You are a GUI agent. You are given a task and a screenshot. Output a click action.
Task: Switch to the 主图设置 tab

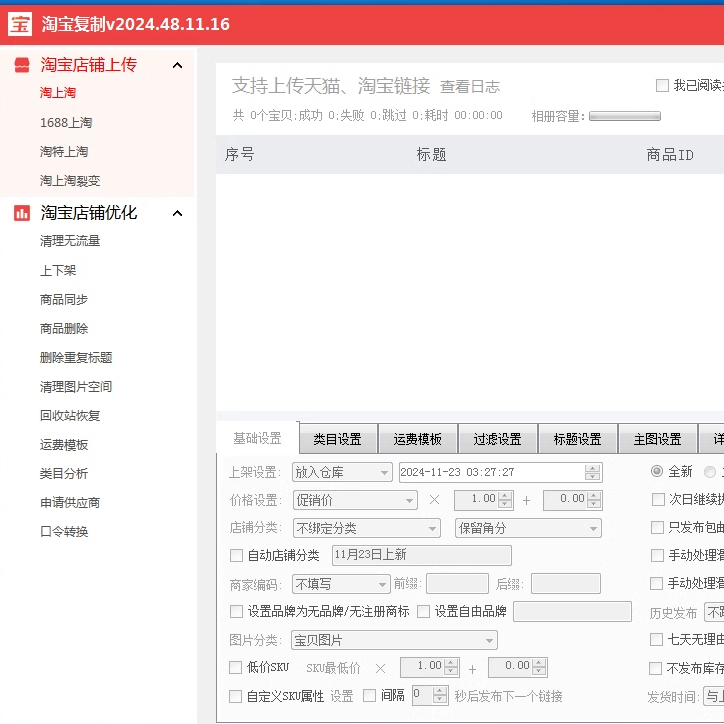(x=657, y=439)
